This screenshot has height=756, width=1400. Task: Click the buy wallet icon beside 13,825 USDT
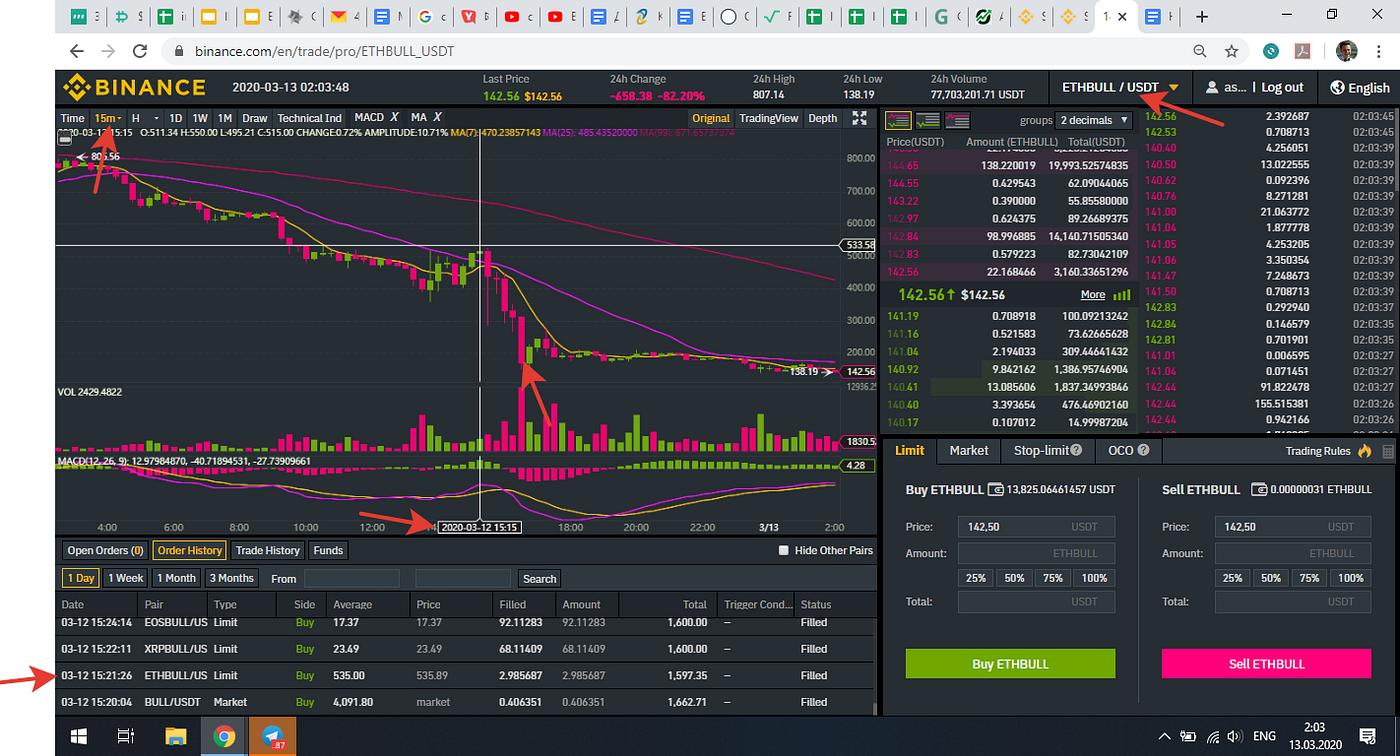point(995,490)
